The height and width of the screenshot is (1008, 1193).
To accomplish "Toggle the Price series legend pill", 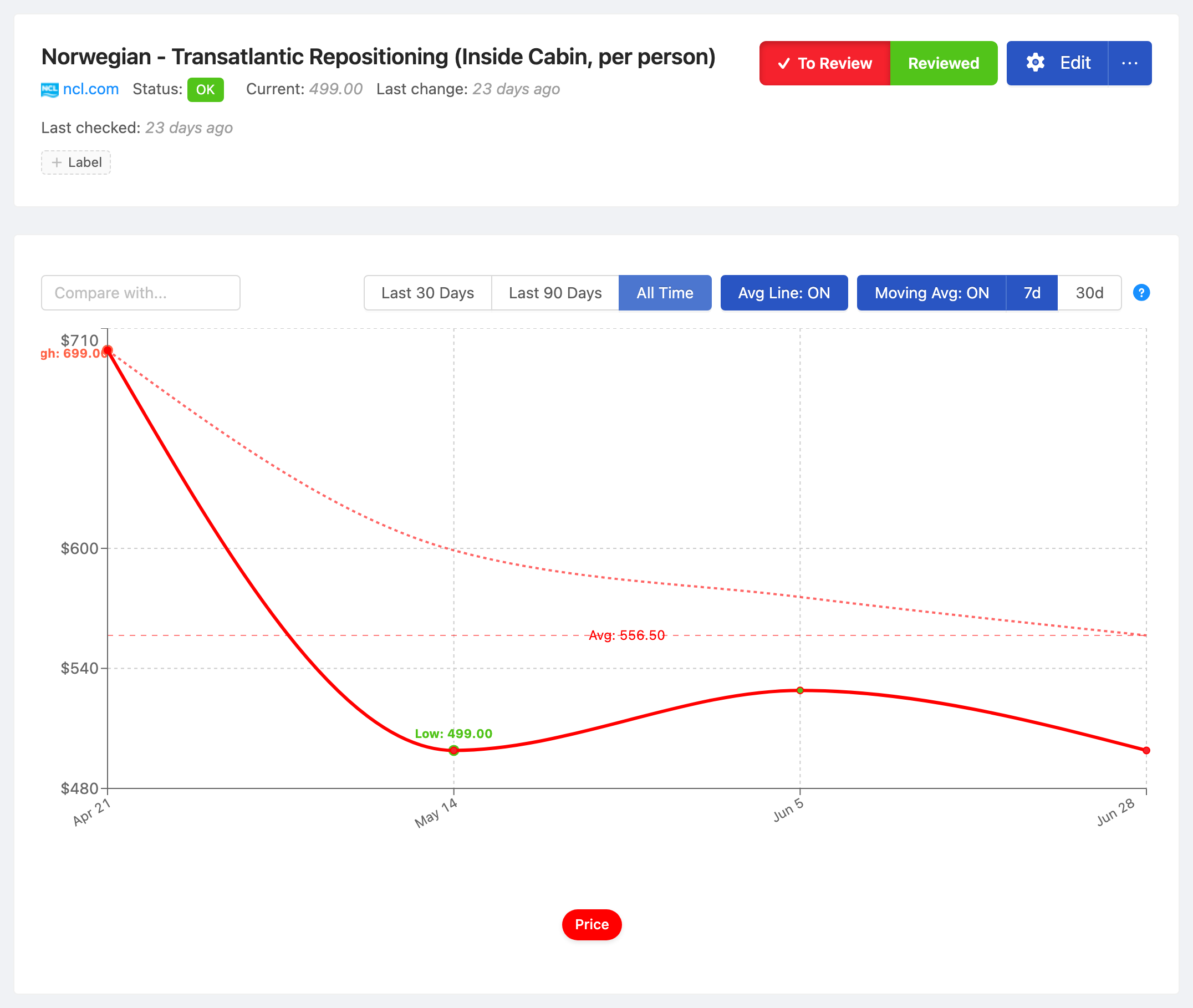I will pos(592,925).
